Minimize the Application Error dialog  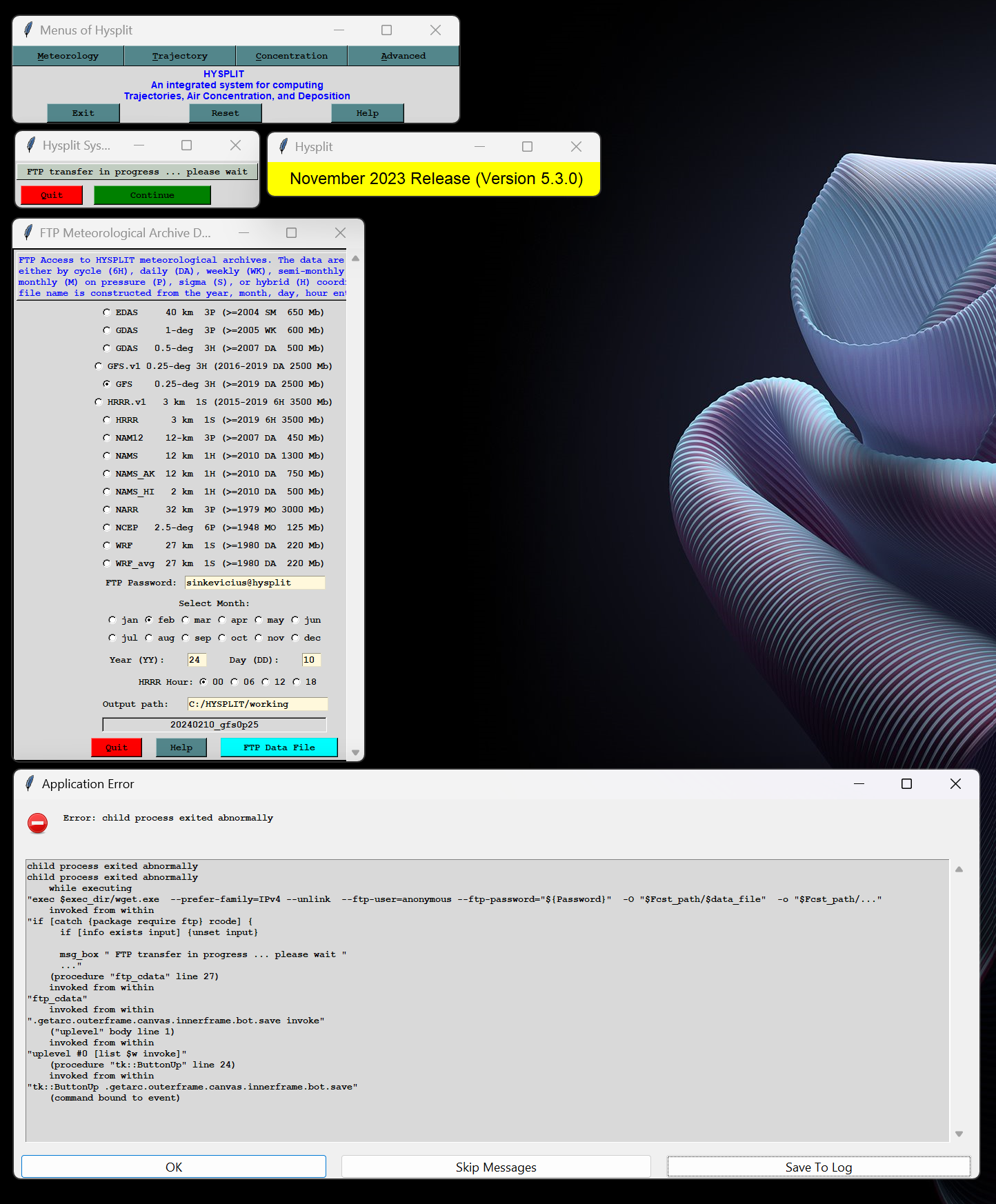pyautogui.click(x=859, y=783)
